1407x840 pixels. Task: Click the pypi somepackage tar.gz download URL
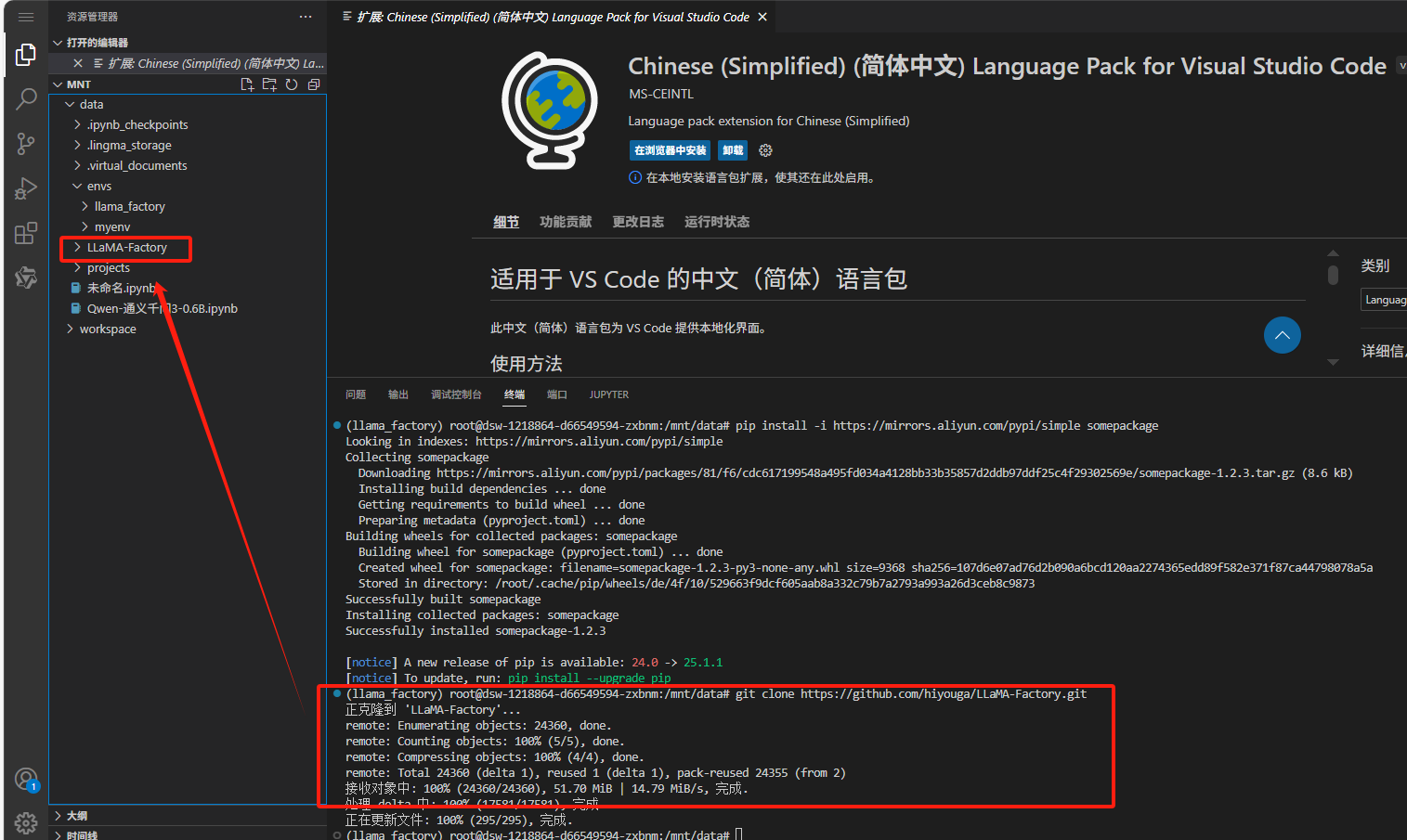click(x=866, y=473)
